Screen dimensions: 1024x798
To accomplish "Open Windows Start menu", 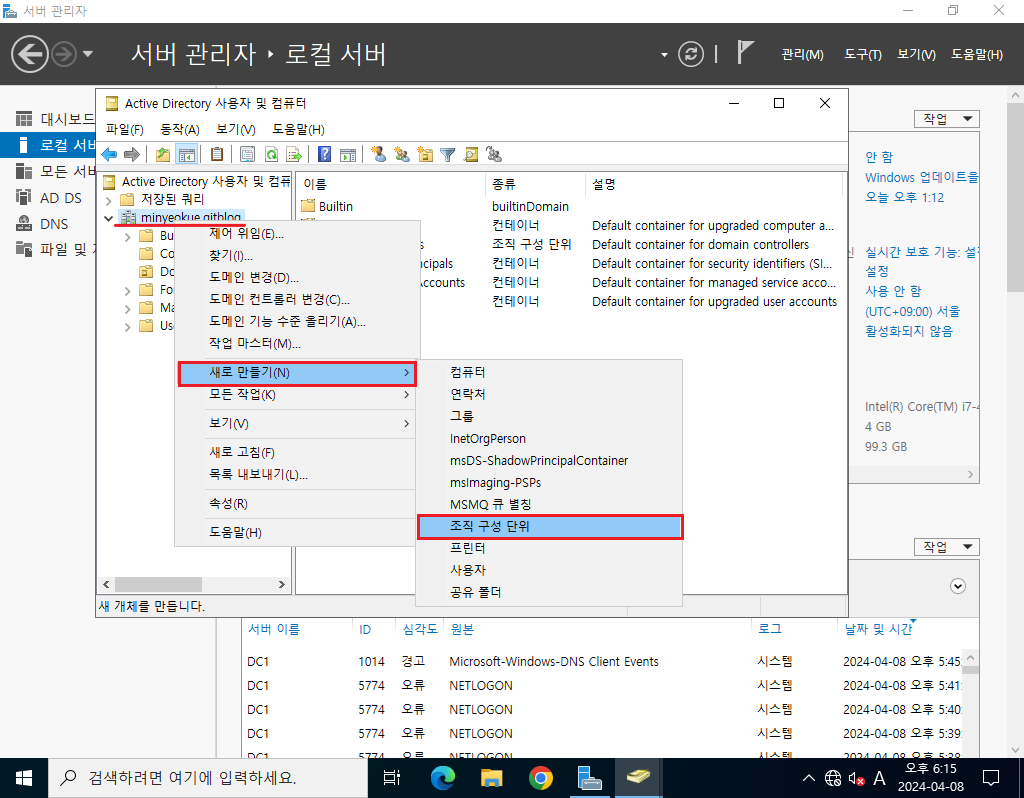I will pos(24,778).
